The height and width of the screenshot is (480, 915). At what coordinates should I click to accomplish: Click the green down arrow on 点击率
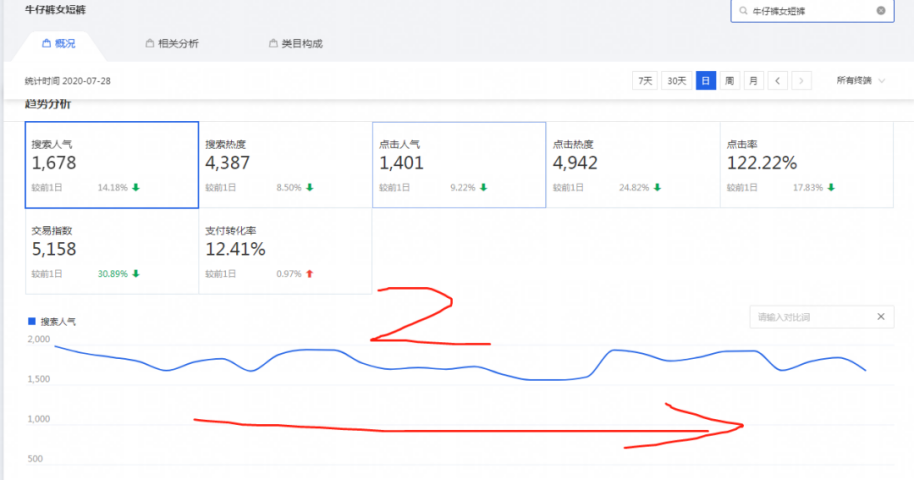(831, 187)
